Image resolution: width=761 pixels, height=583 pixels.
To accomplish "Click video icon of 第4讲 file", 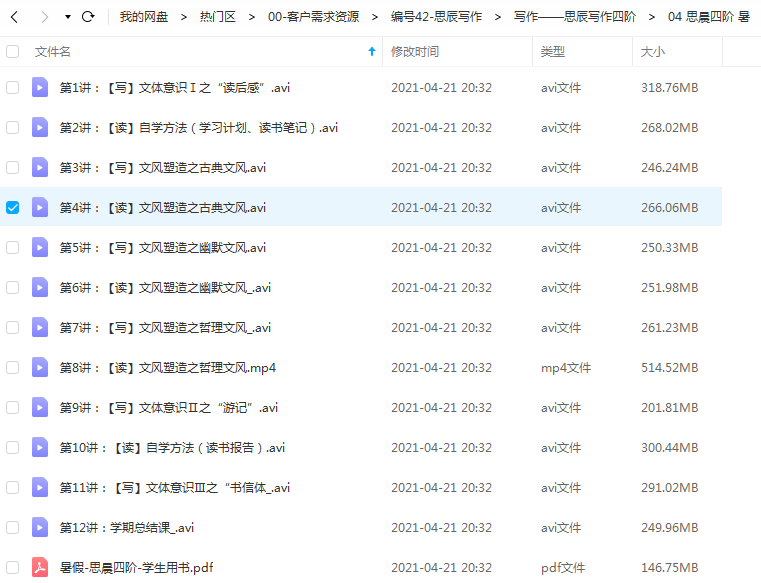I will 40,208.
